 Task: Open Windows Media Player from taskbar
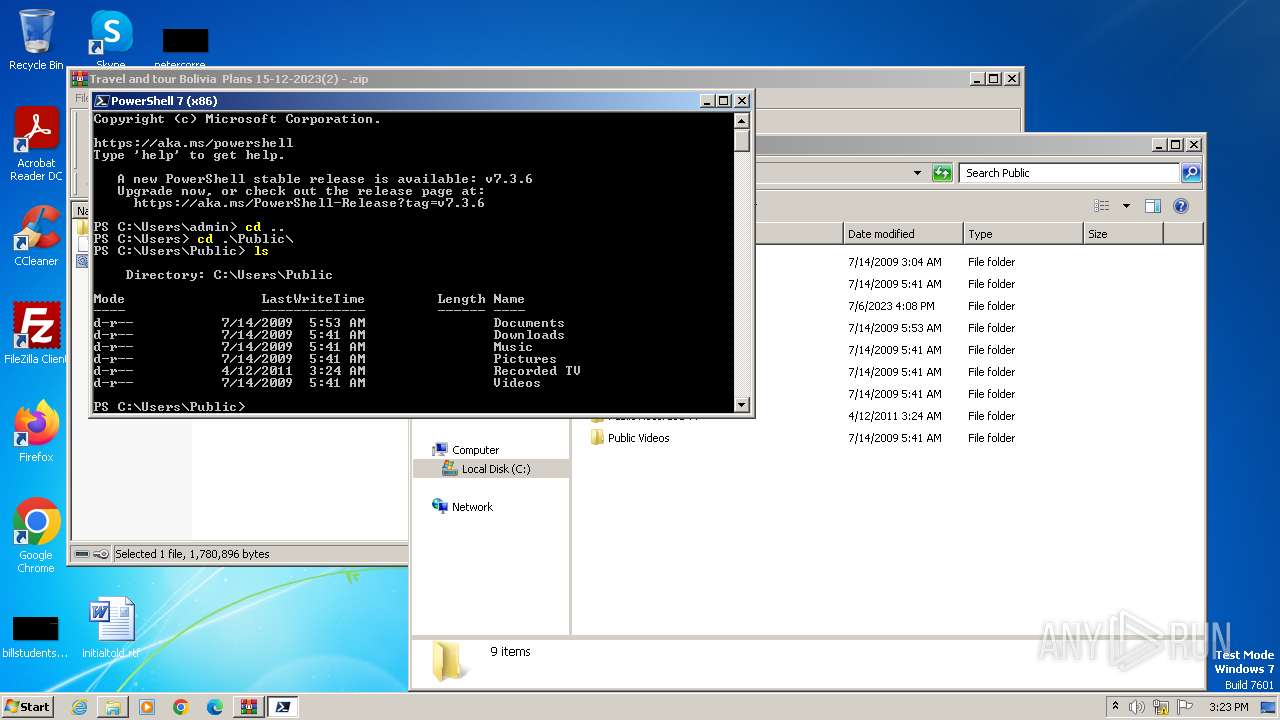pos(147,707)
